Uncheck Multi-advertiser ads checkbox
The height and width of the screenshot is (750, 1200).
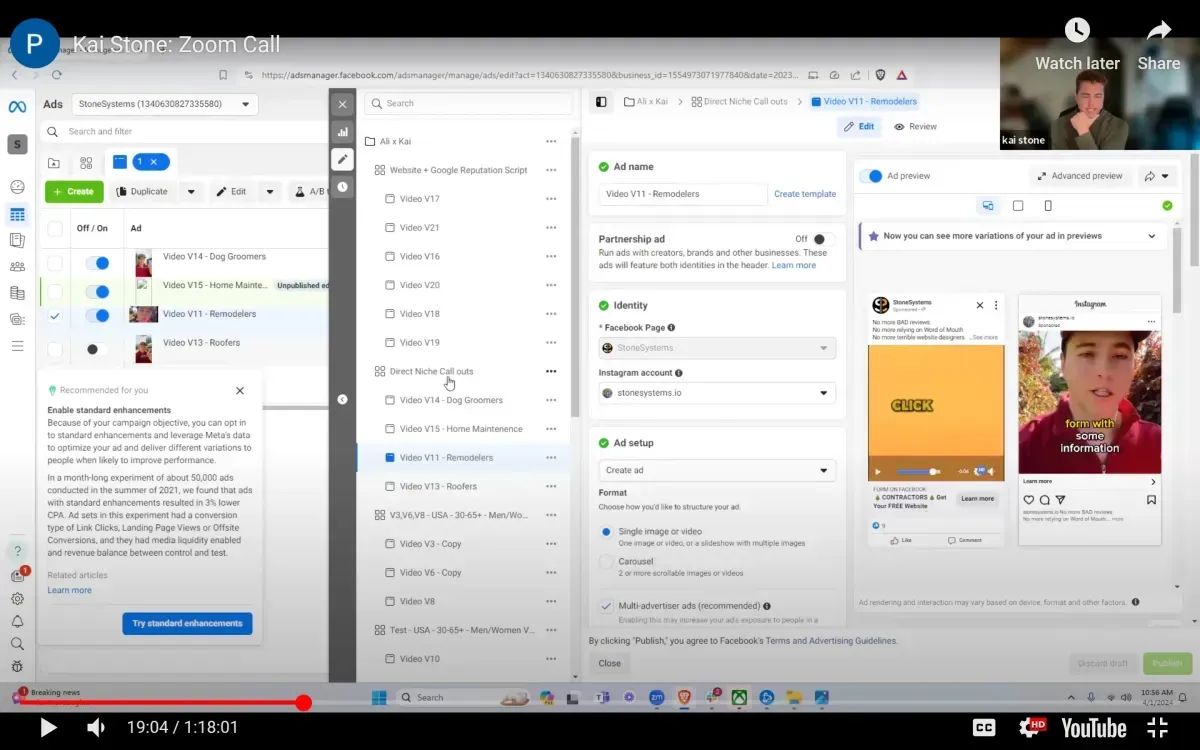[x=606, y=606]
